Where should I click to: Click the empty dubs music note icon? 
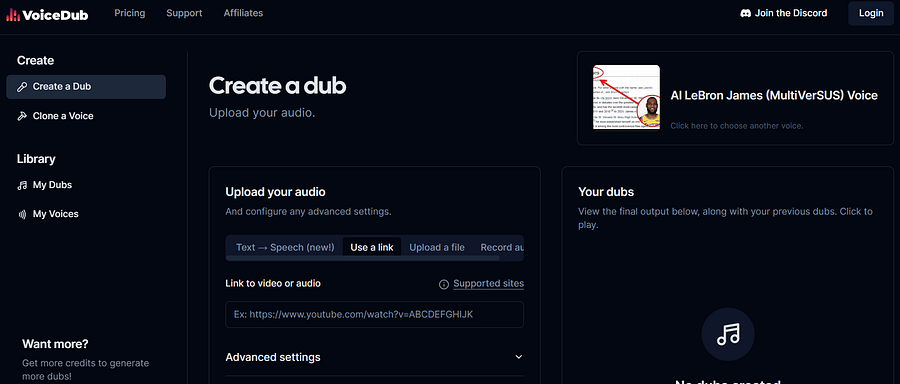[x=728, y=334]
